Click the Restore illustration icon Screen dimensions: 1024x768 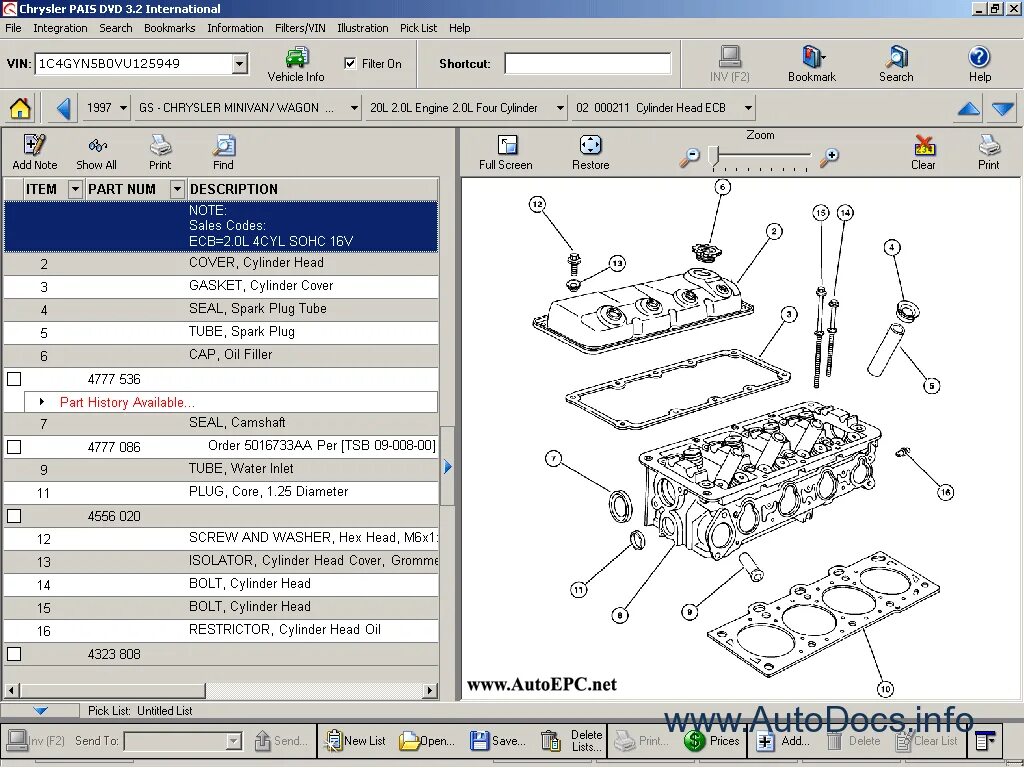(x=590, y=153)
